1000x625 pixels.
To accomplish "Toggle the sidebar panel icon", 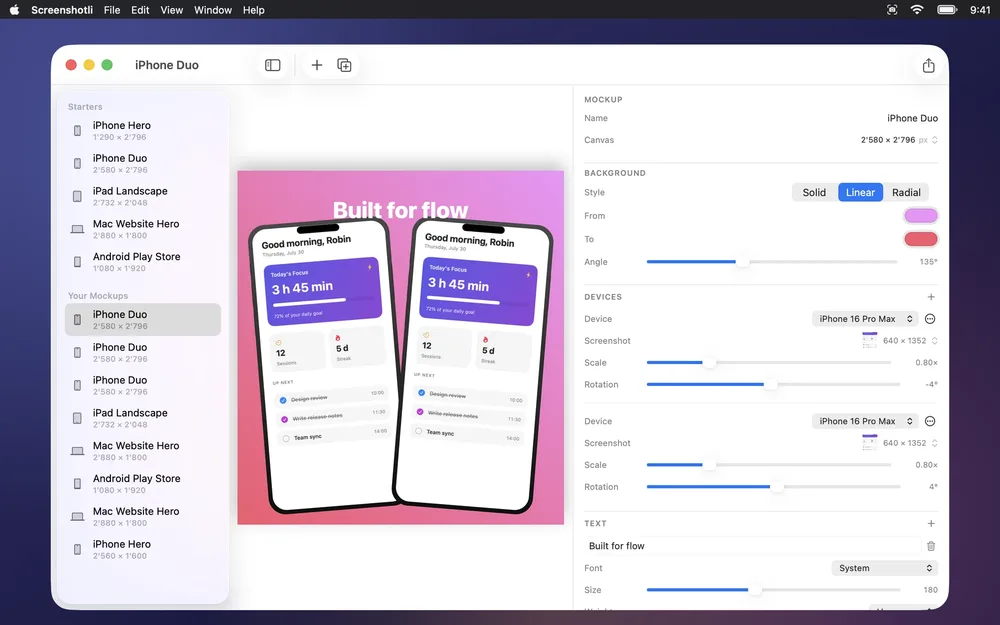I will (272, 65).
